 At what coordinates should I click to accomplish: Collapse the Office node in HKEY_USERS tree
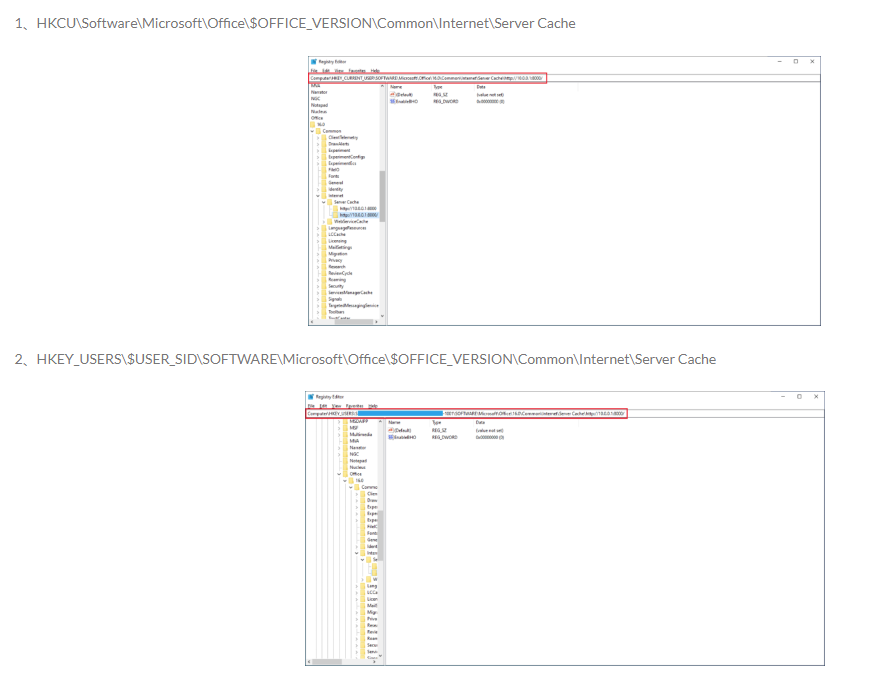[340, 474]
